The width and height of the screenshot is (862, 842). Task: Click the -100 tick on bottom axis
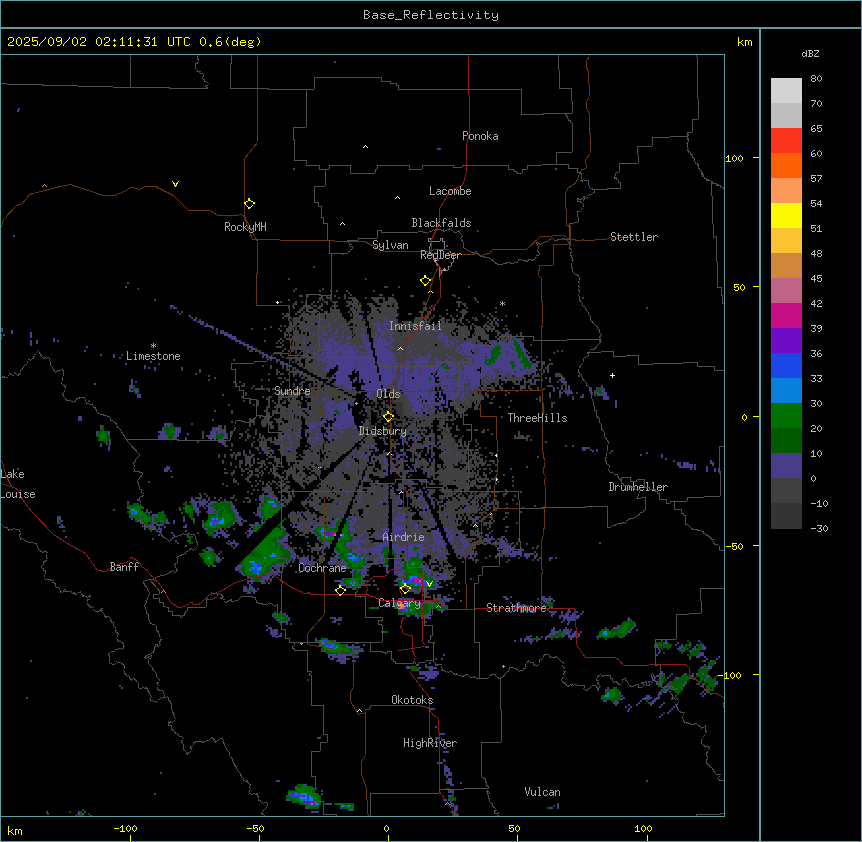click(x=125, y=829)
